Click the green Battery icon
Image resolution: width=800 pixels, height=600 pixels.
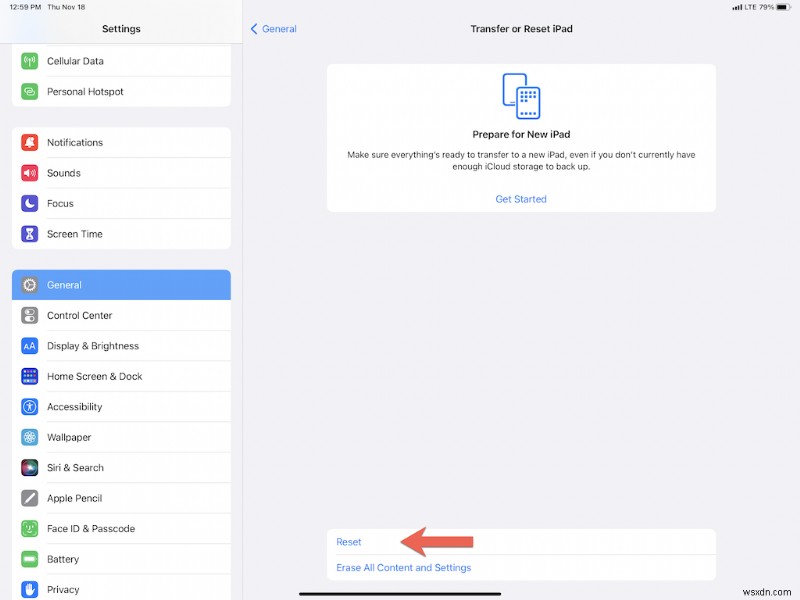29,559
